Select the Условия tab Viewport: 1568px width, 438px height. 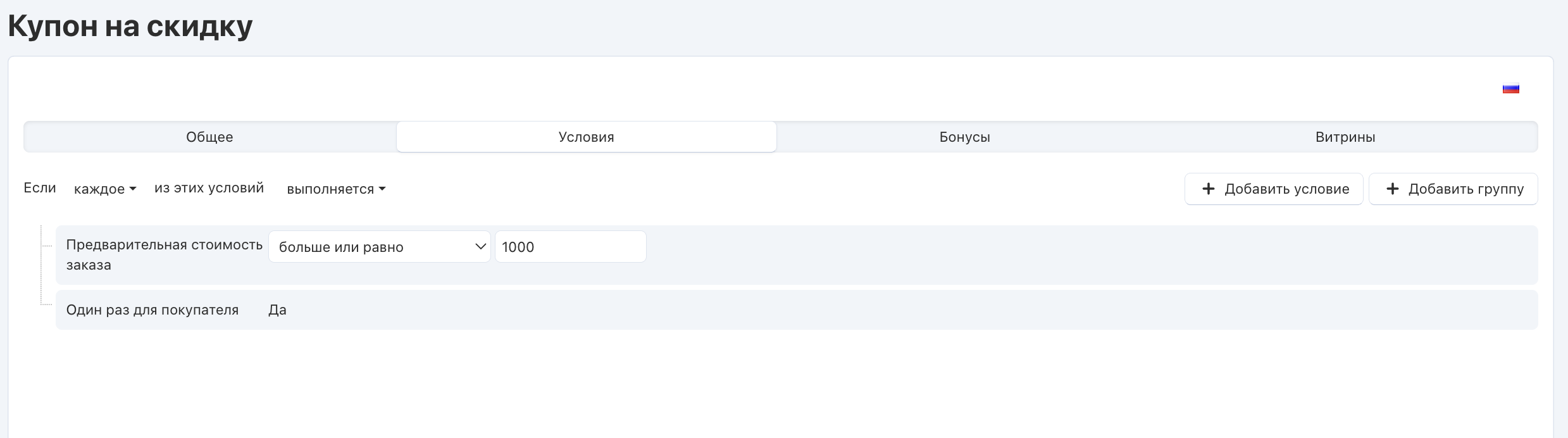pyautogui.click(x=586, y=137)
